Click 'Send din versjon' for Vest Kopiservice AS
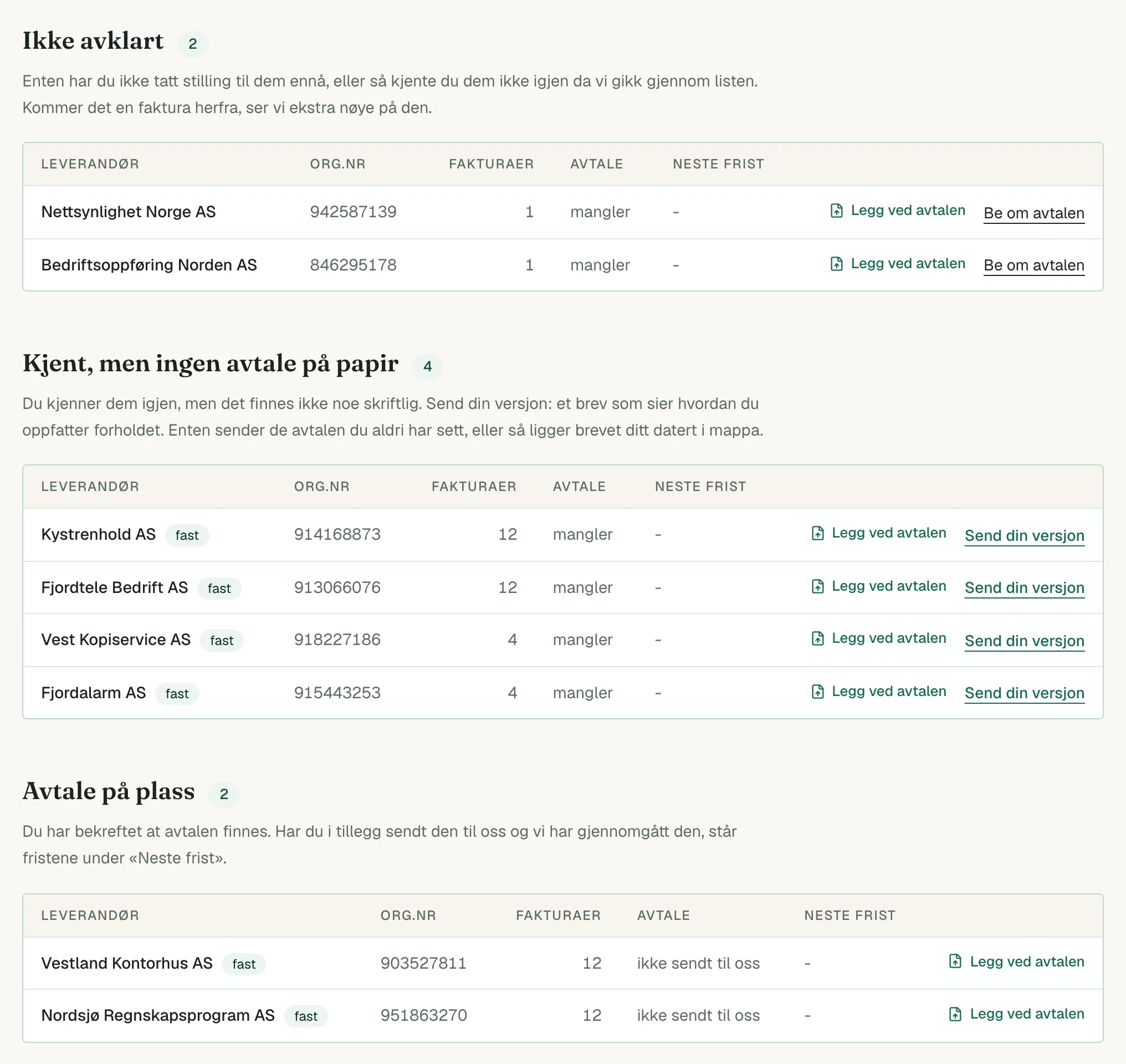Screen dimensions: 1126x1064 click(1024, 641)
